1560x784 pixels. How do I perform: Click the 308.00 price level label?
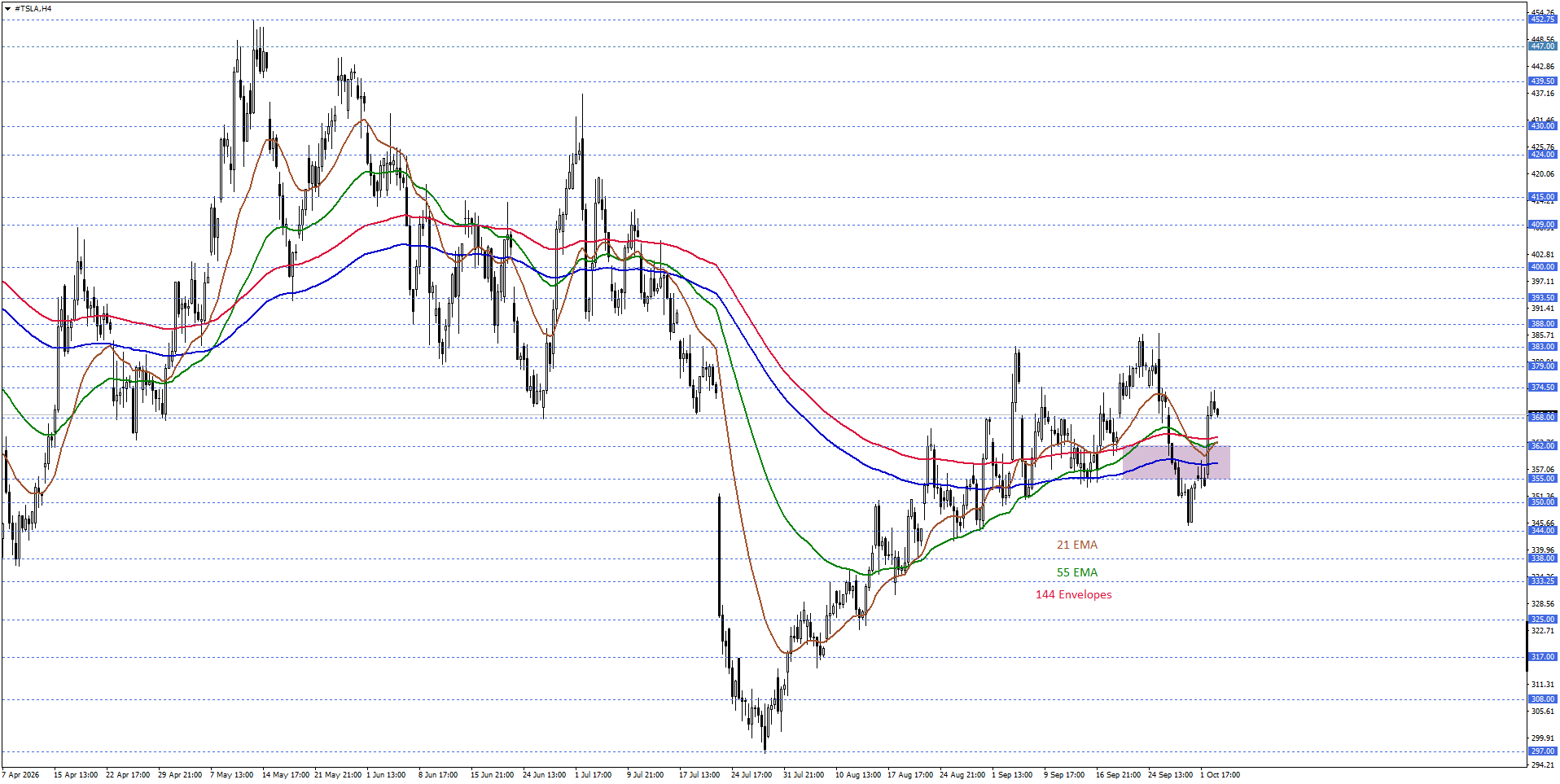pyautogui.click(x=1542, y=699)
